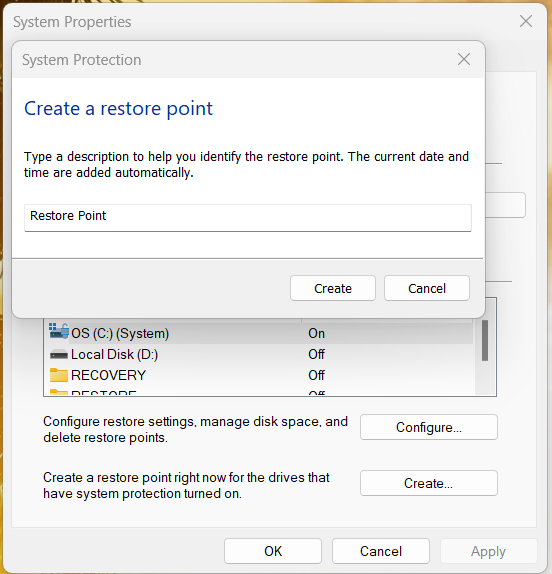Cancel the Create a restore point dialog
Viewport: 552px width, 574px height.
(x=427, y=288)
